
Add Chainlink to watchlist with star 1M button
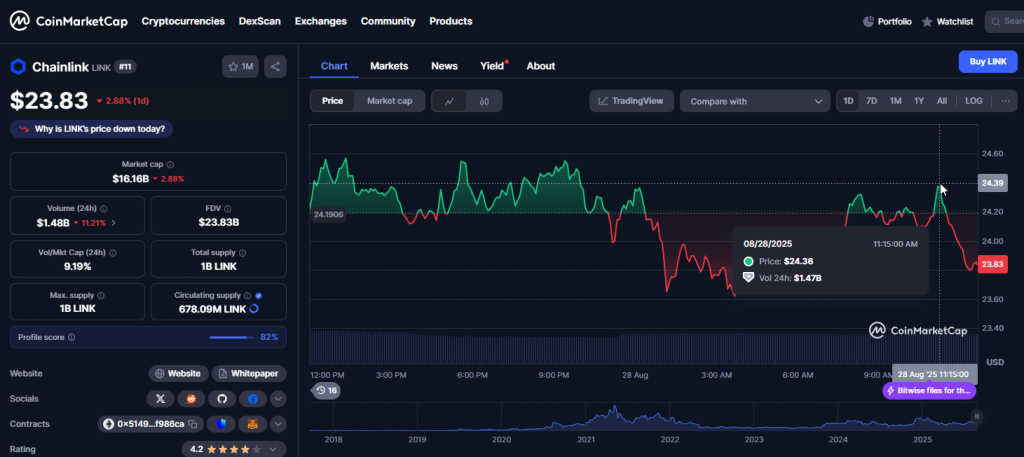[x=240, y=67]
